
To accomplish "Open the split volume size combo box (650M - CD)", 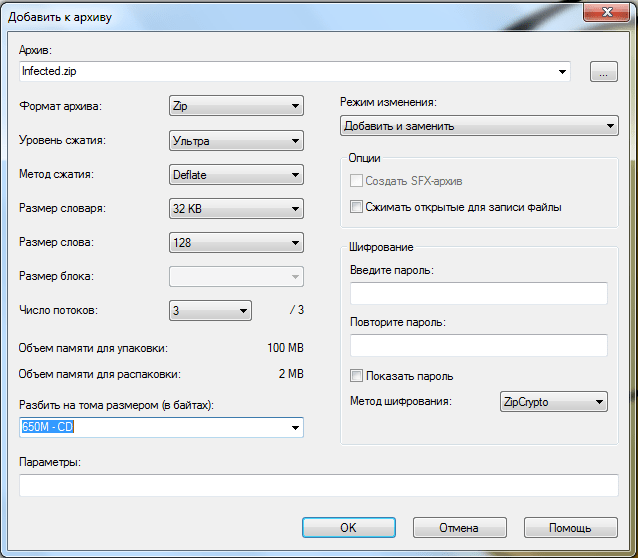I will click(x=161, y=427).
